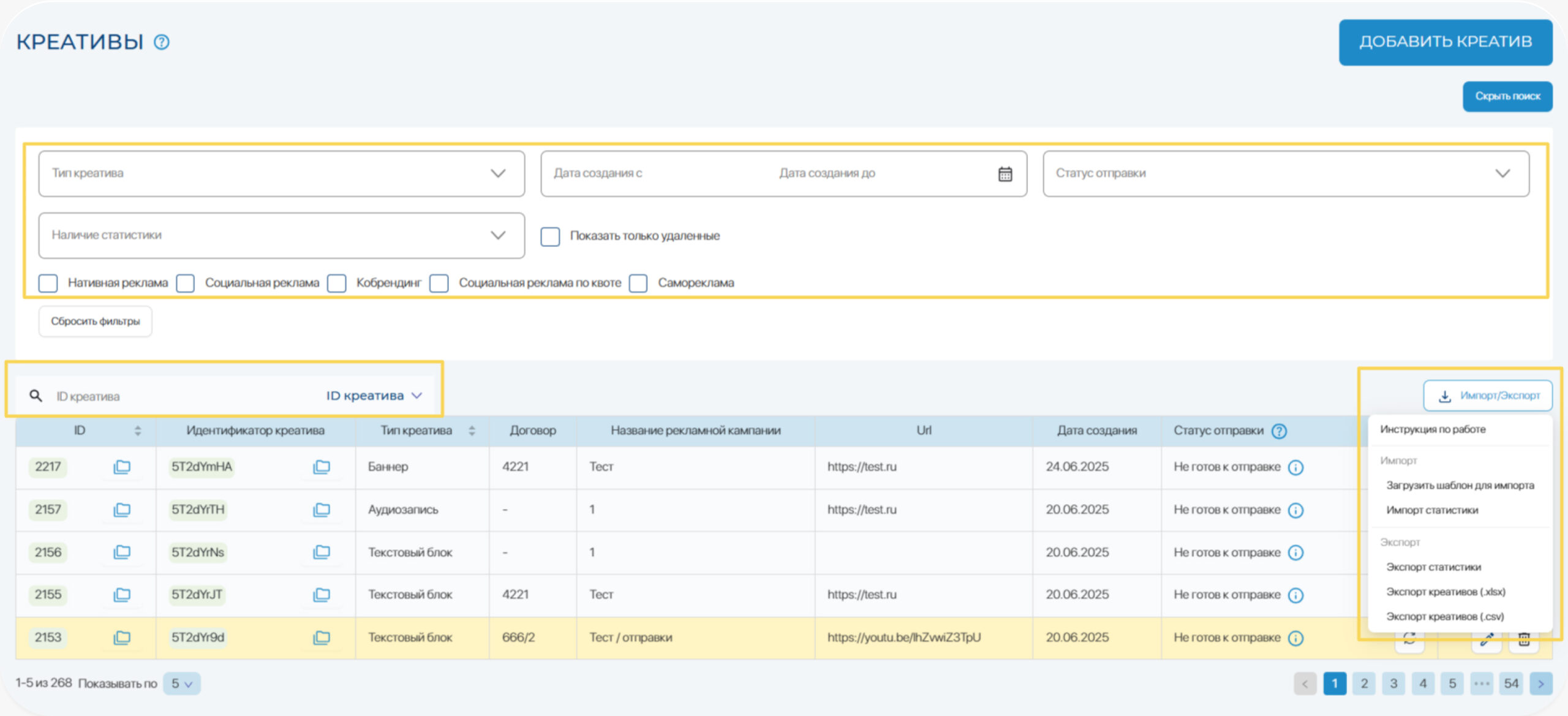The image size is (1568, 716).
Task: Sort table by ID column arrows
Action: tap(138, 431)
